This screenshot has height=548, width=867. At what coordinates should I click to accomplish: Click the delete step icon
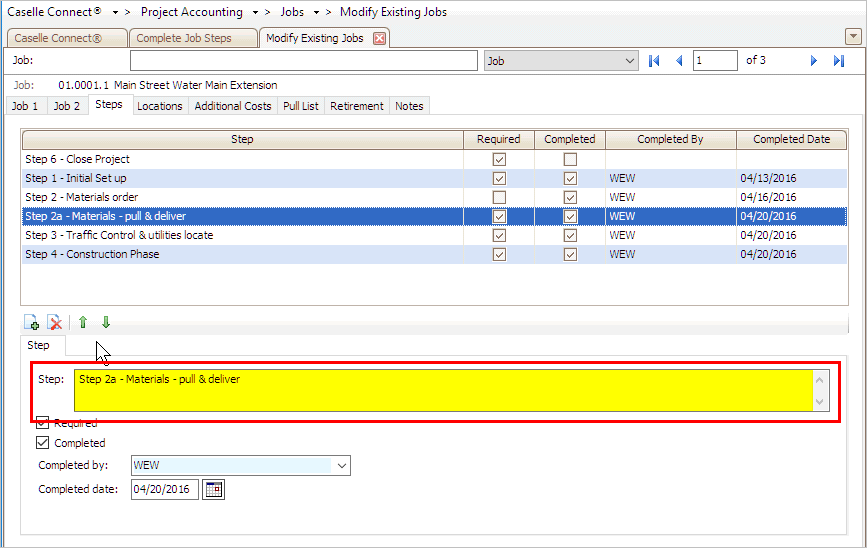[x=55, y=322]
